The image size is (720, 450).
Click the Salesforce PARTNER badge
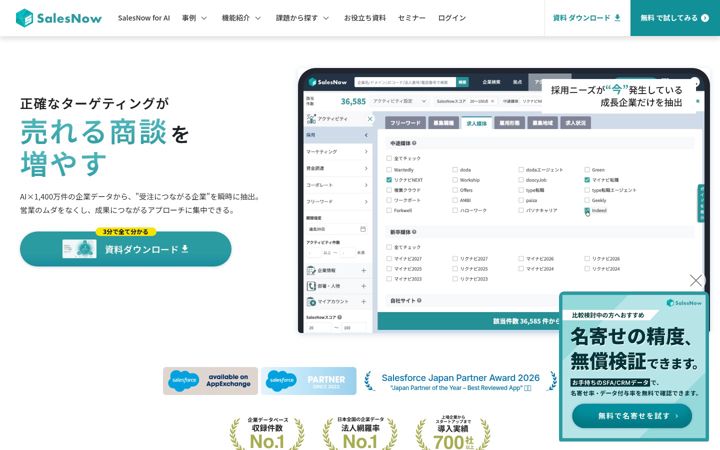(309, 381)
